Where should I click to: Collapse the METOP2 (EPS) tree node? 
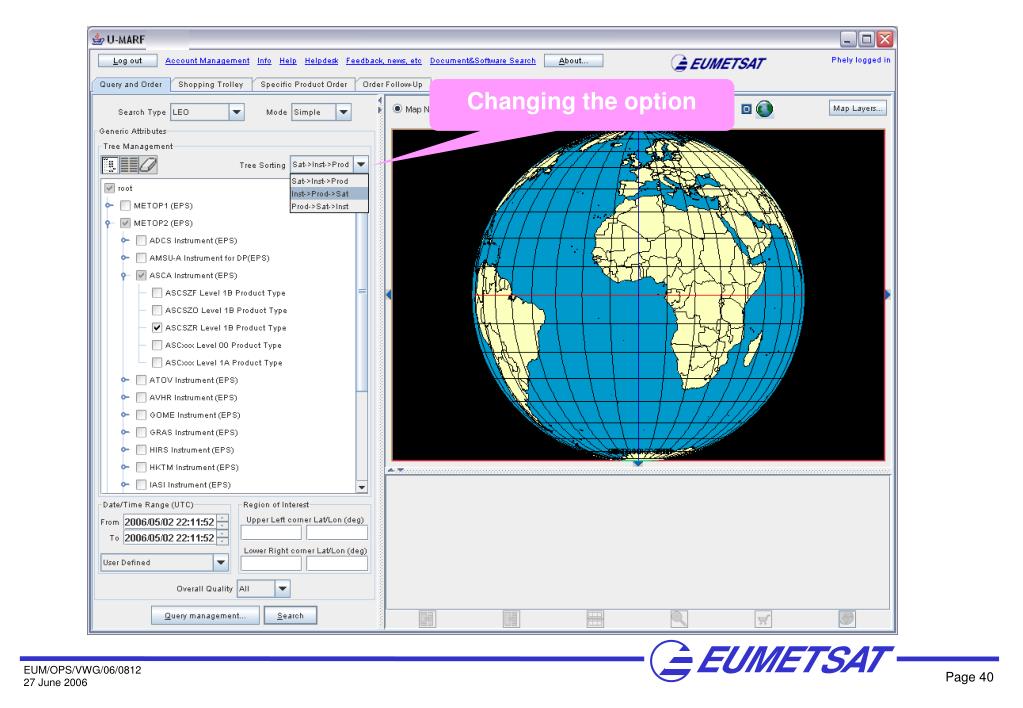pyautogui.click(x=108, y=223)
